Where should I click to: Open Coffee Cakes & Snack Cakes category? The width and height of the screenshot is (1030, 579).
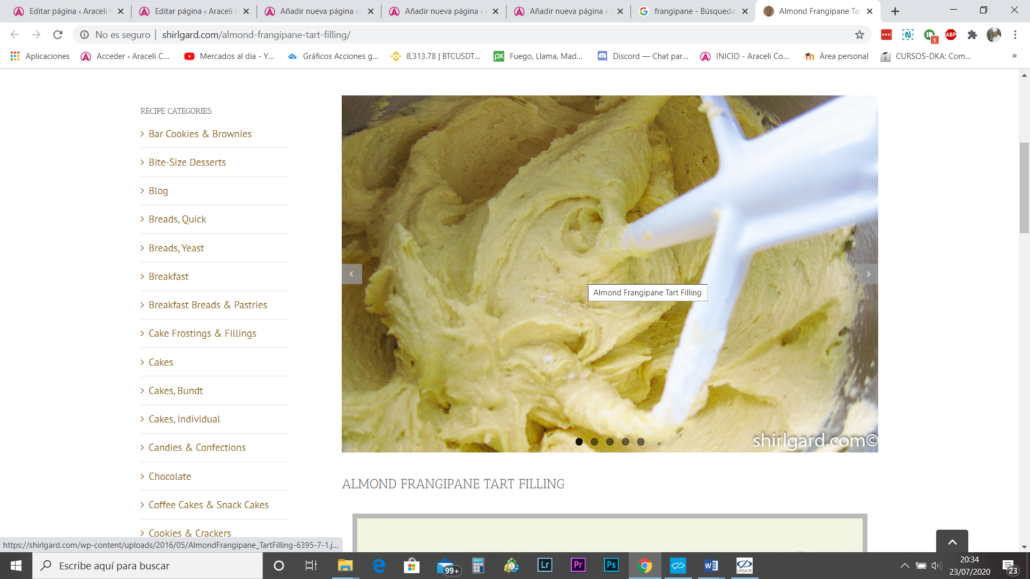pos(208,505)
